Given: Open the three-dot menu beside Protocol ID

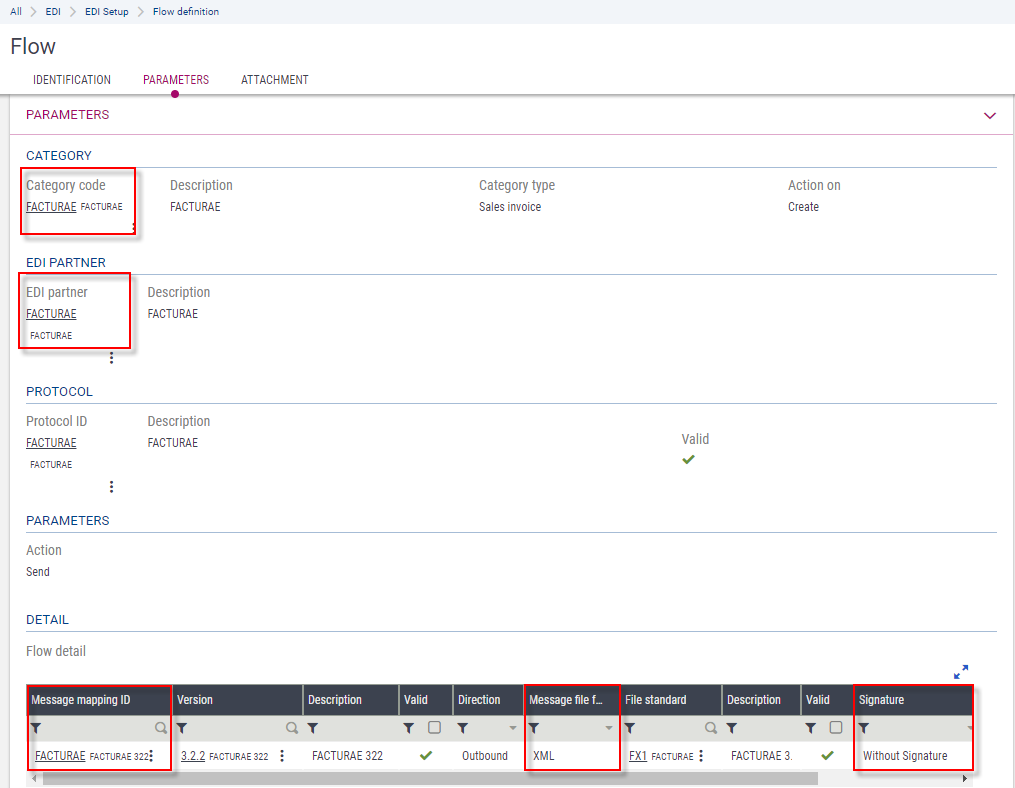Looking at the screenshot, I should pyautogui.click(x=111, y=487).
